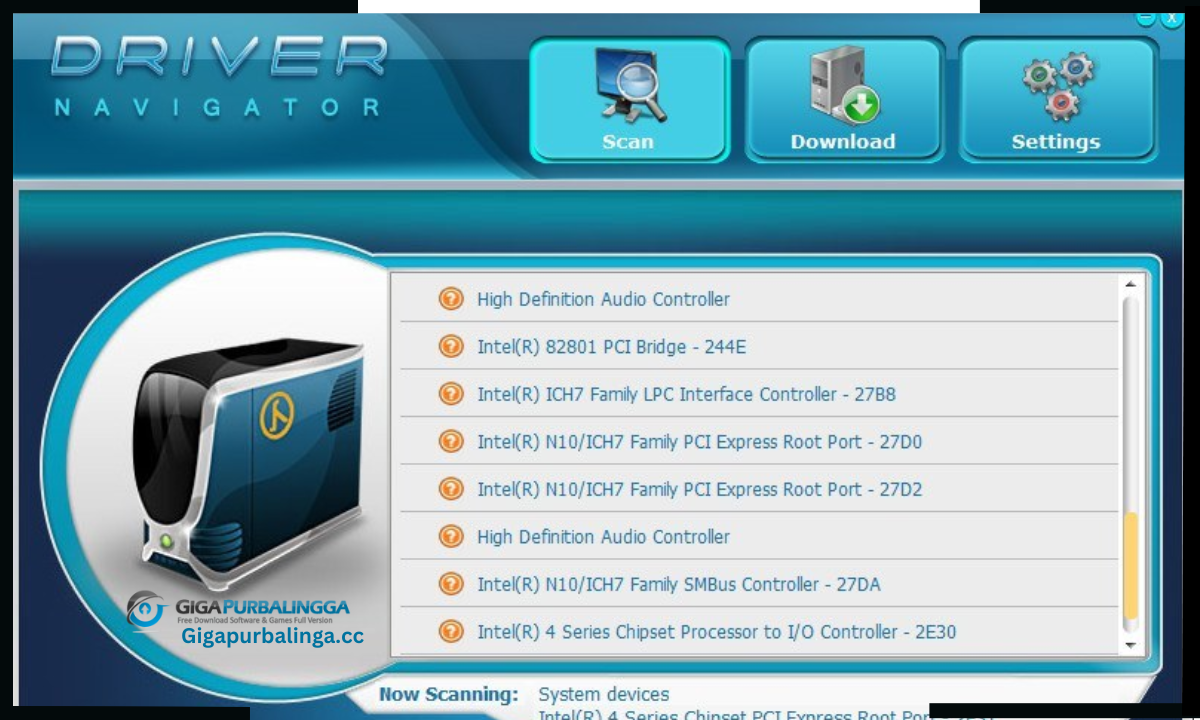Minimize the Driver Navigator window
This screenshot has height=720, width=1200.
[1146, 19]
